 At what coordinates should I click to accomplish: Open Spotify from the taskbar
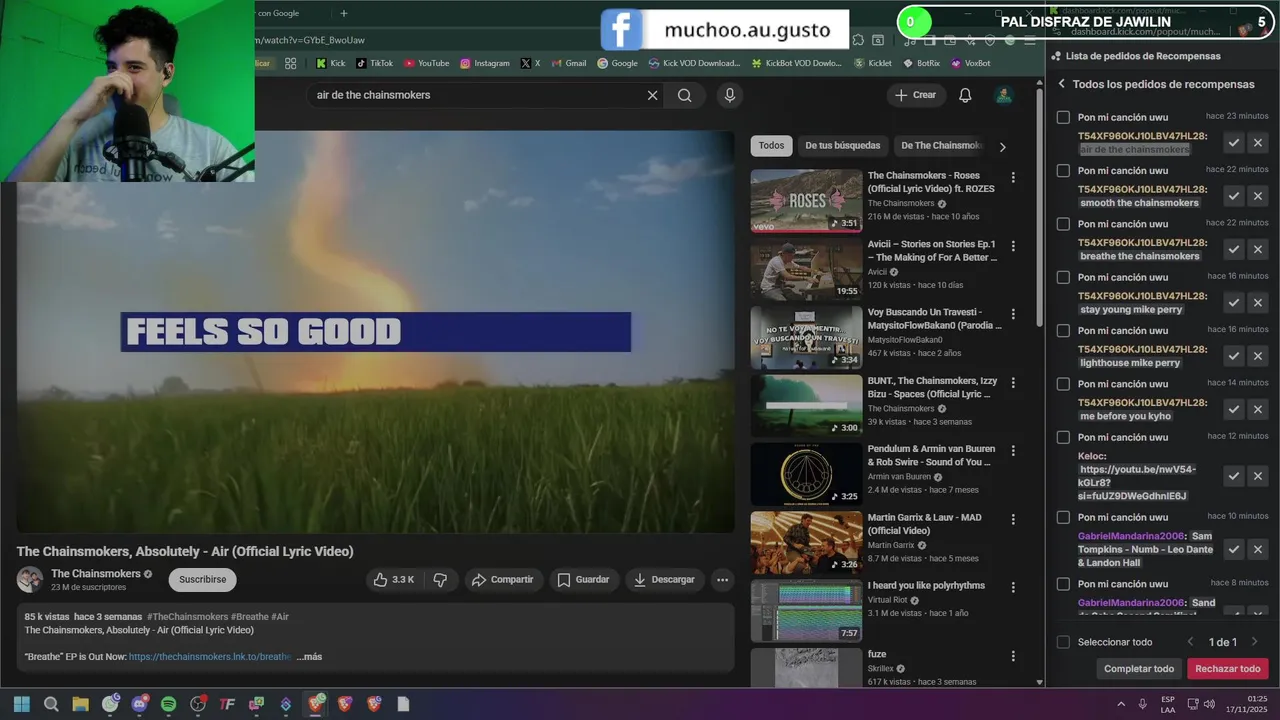(x=169, y=704)
